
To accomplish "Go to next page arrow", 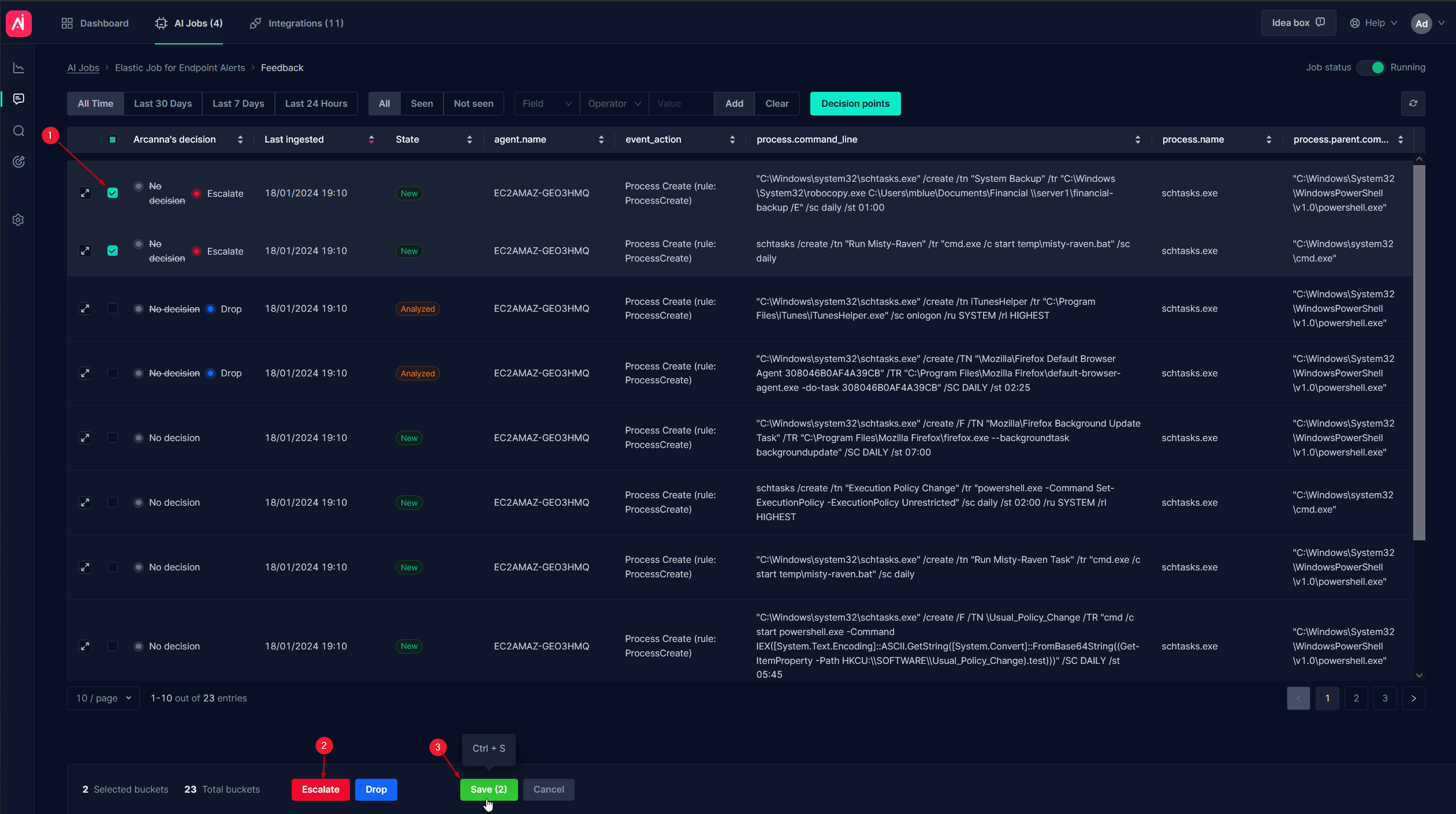I will click(1413, 698).
